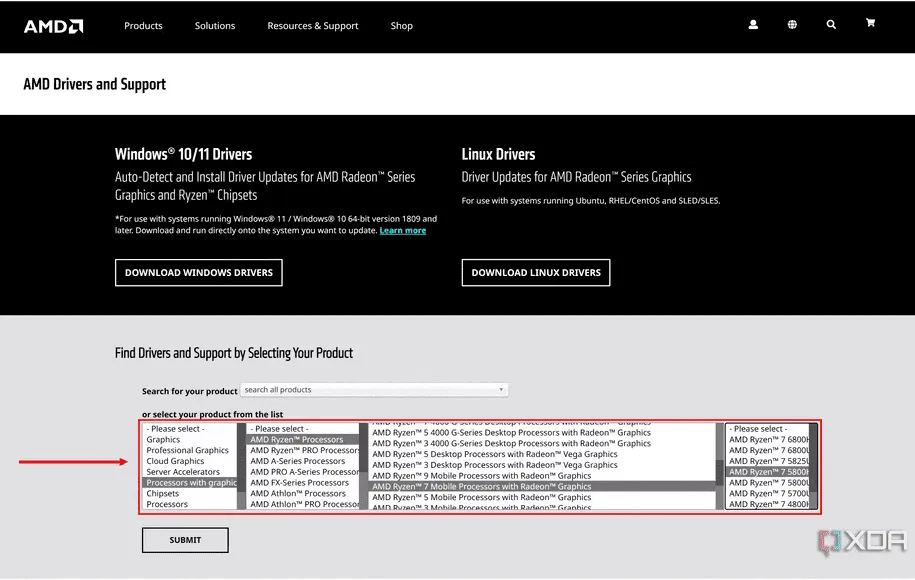Image resolution: width=915 pixels, height=580 pixels.
Task: Choose AMD FX-Series Processors option
Action: (298, 483)
